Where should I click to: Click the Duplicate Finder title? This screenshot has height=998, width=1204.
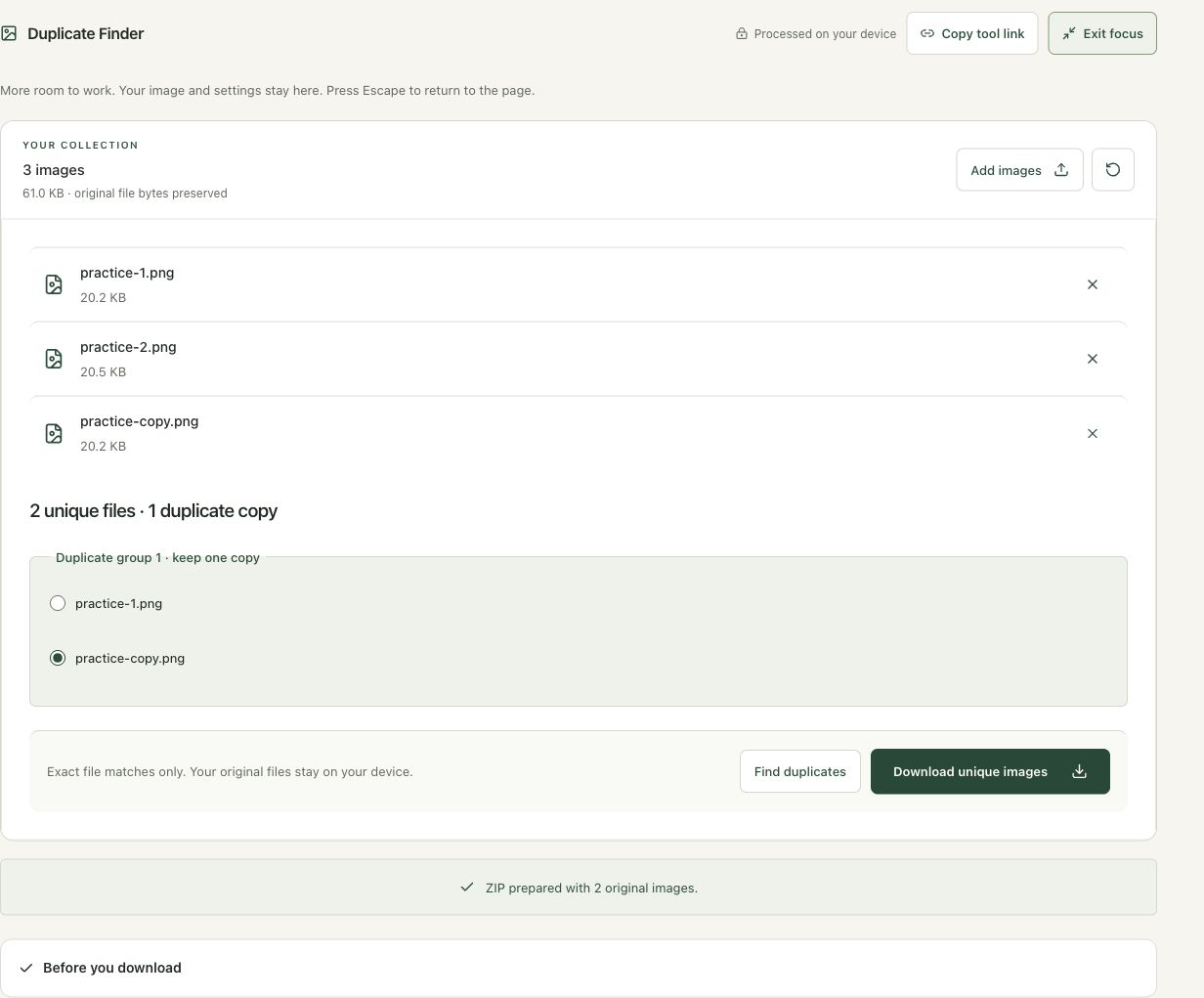point(86,33)
